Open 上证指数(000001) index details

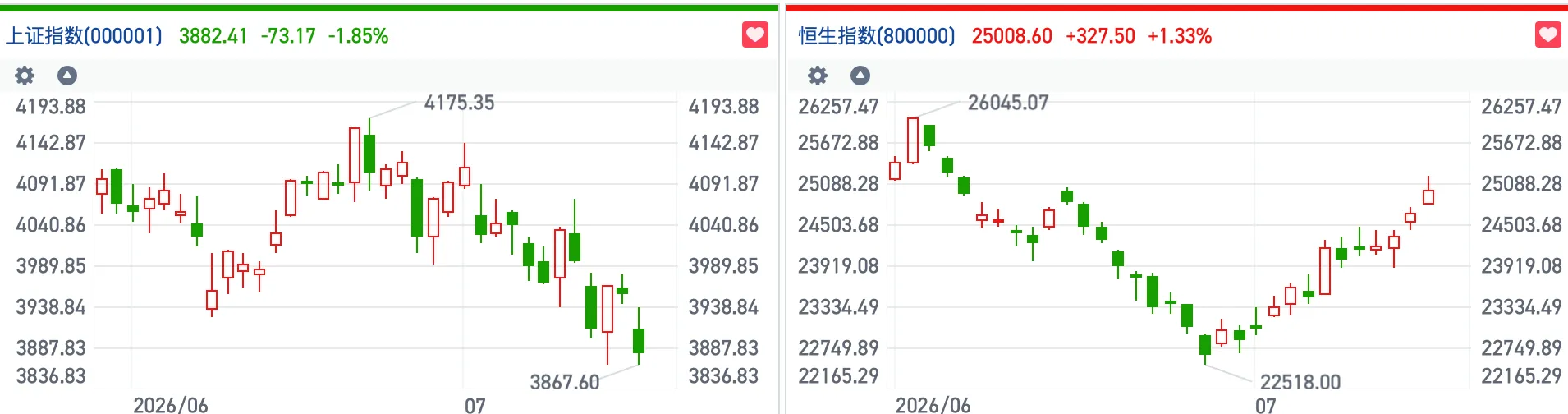pyautogui.click(x=85, y=36)
